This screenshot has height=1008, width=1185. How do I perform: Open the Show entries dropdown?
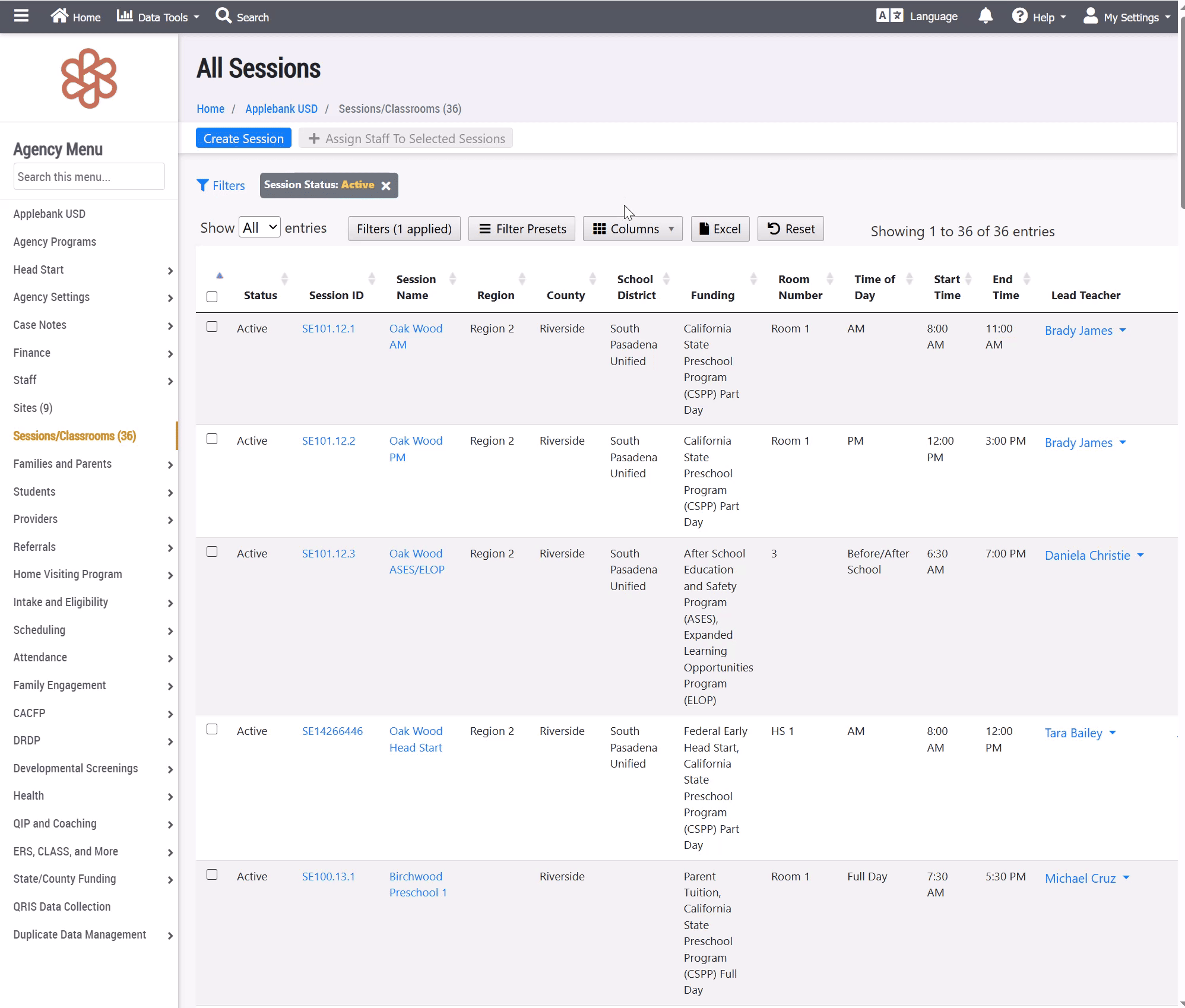(259, 227)
